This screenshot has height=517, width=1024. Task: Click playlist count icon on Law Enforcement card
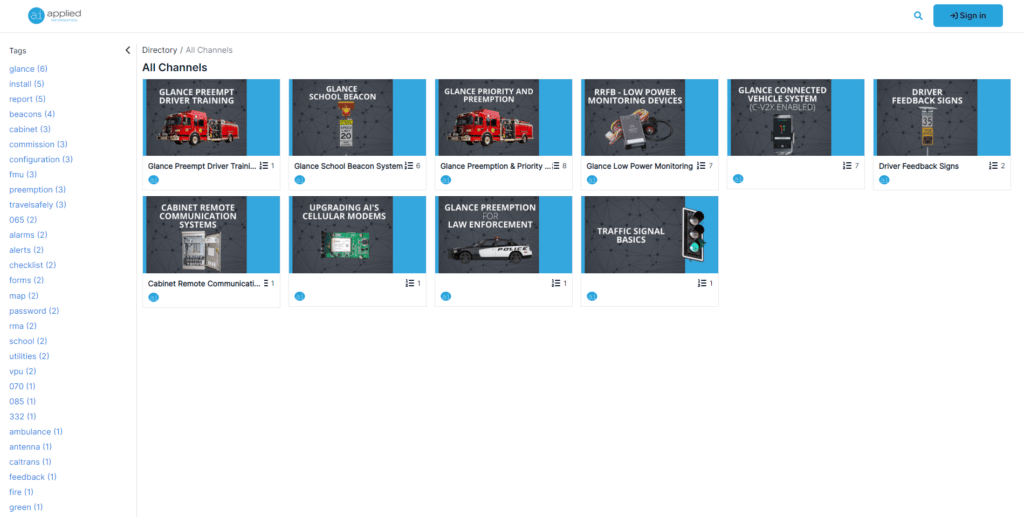click(555, 283)
